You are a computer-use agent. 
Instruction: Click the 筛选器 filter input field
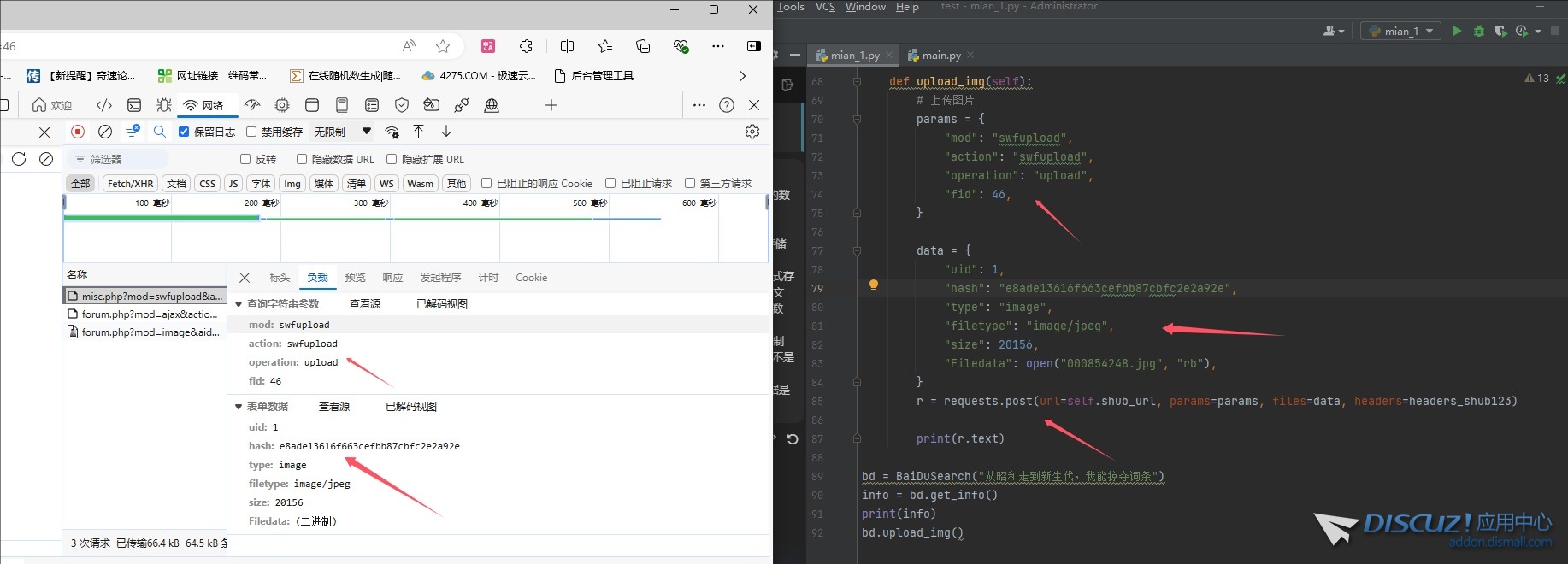(x=119, y=159)
